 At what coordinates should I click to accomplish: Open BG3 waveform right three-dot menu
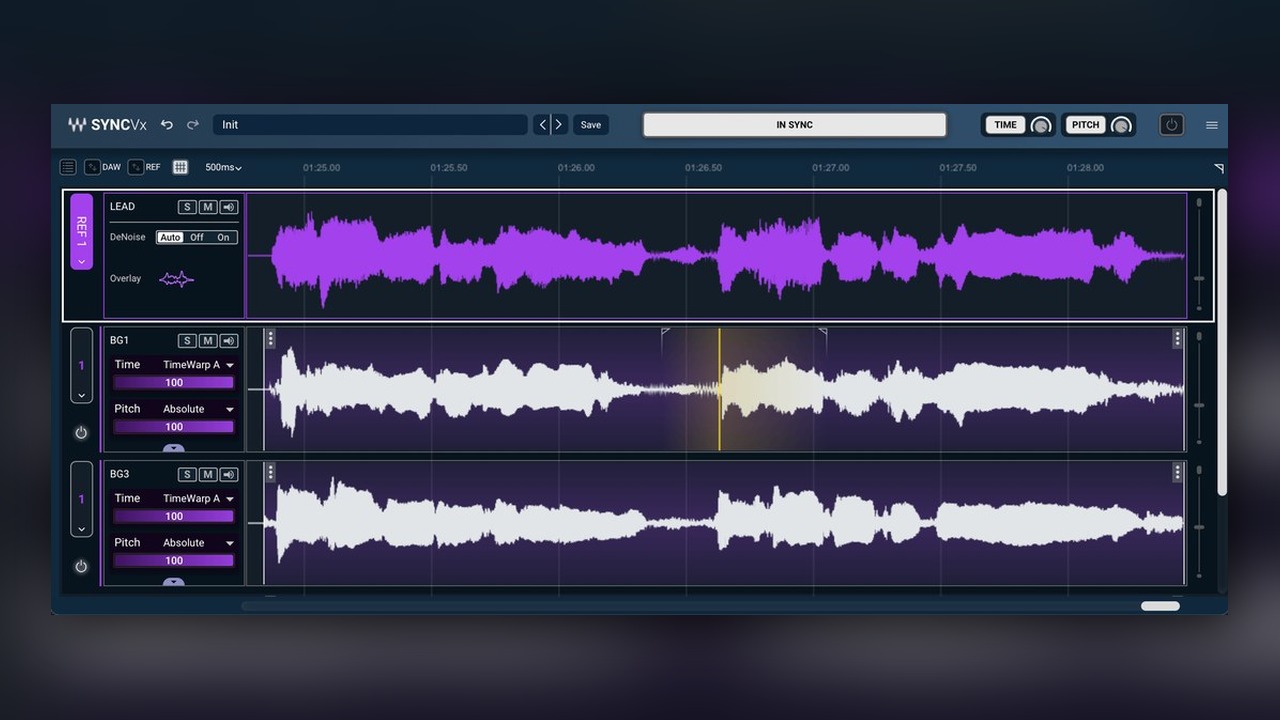(x=1177, y=472)
